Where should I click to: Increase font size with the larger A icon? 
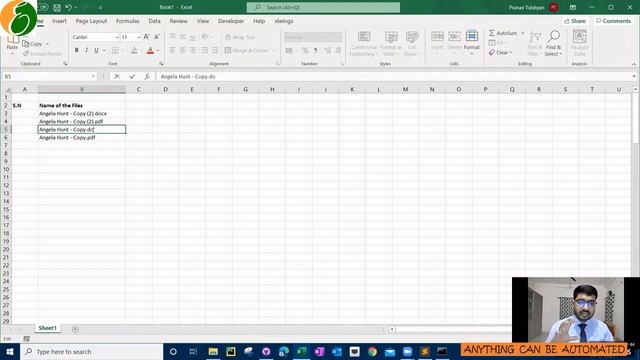[147, 37]
